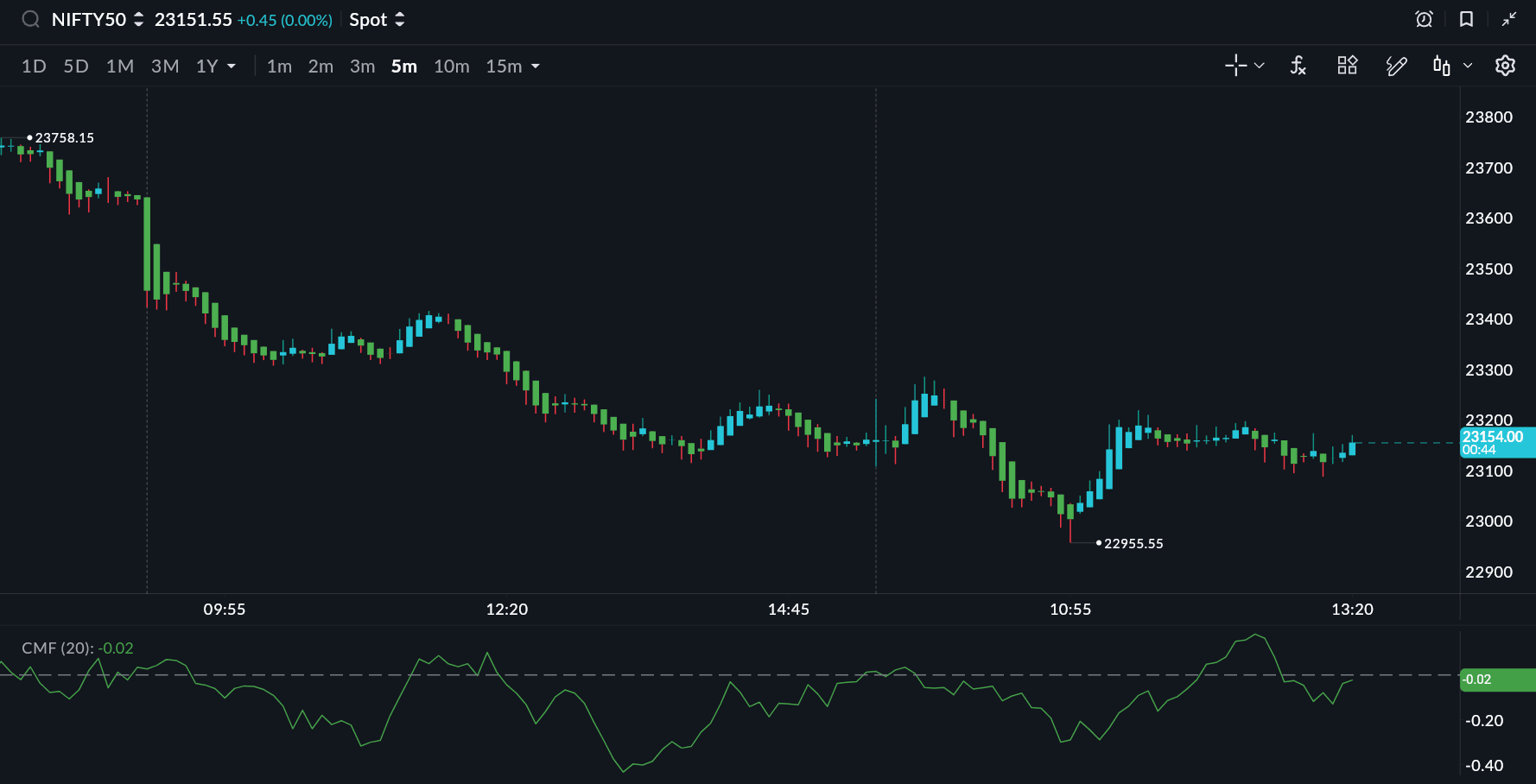
Task: Click the CMF (20) indicator label
Action: [x=57, y=648]
